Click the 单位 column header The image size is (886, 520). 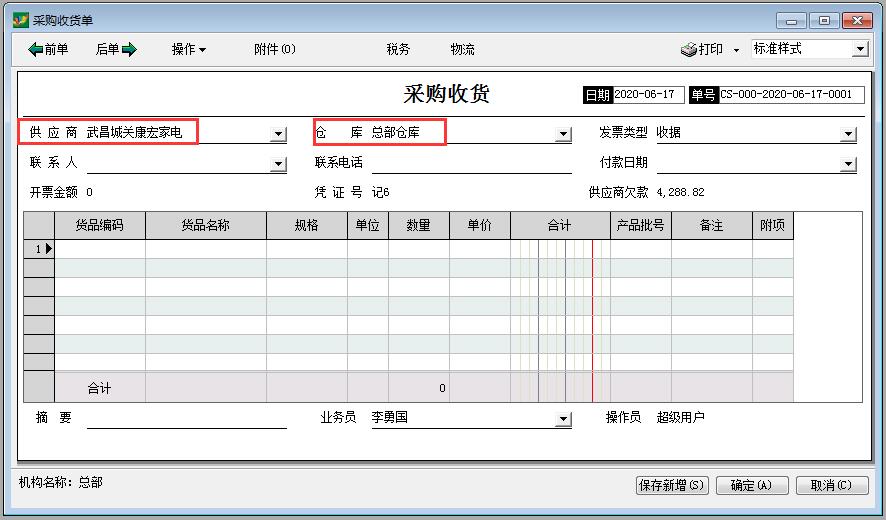368,226
